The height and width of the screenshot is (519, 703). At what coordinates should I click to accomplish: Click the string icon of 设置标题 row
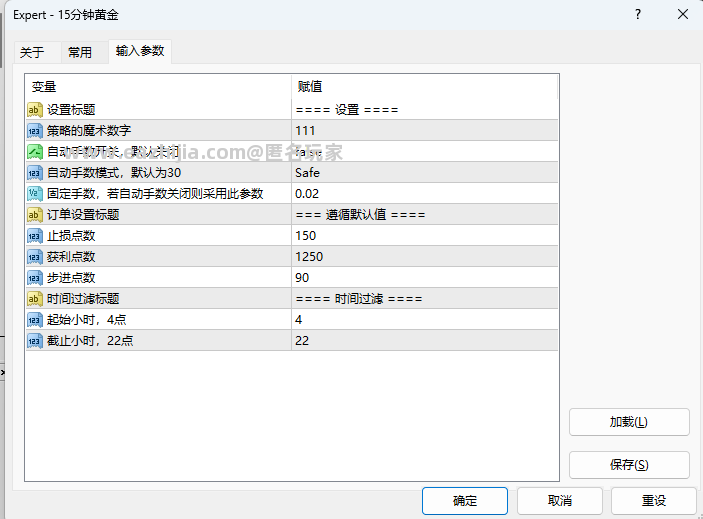[35, 110]
